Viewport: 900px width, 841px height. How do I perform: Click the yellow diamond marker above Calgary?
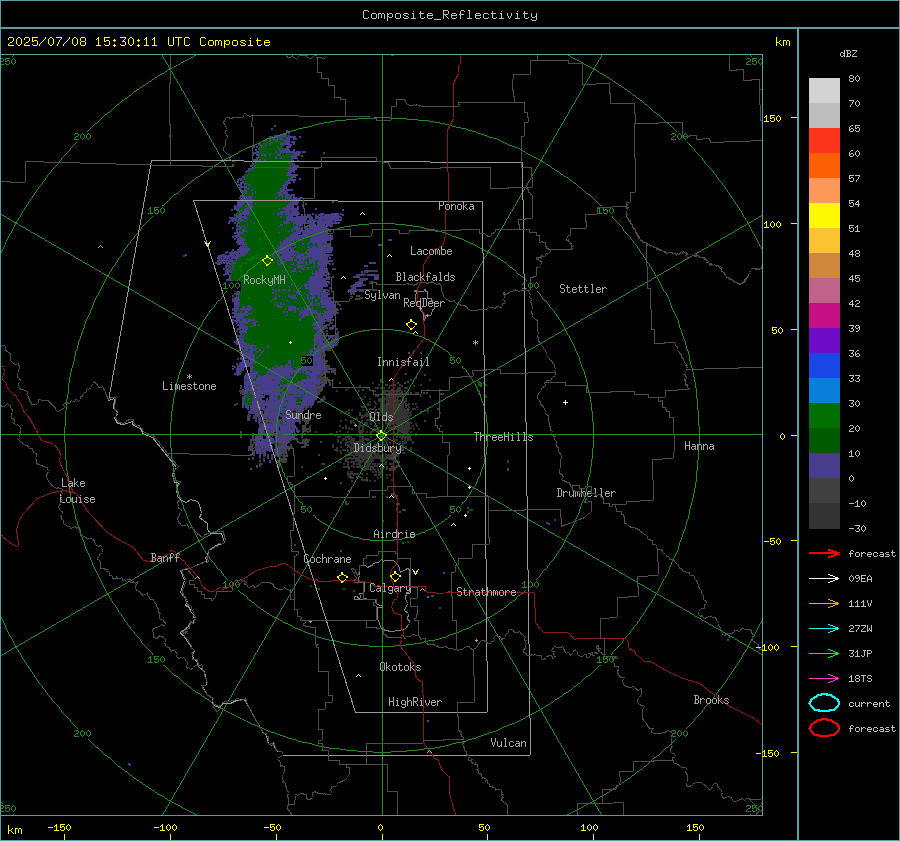pos(395,576)
